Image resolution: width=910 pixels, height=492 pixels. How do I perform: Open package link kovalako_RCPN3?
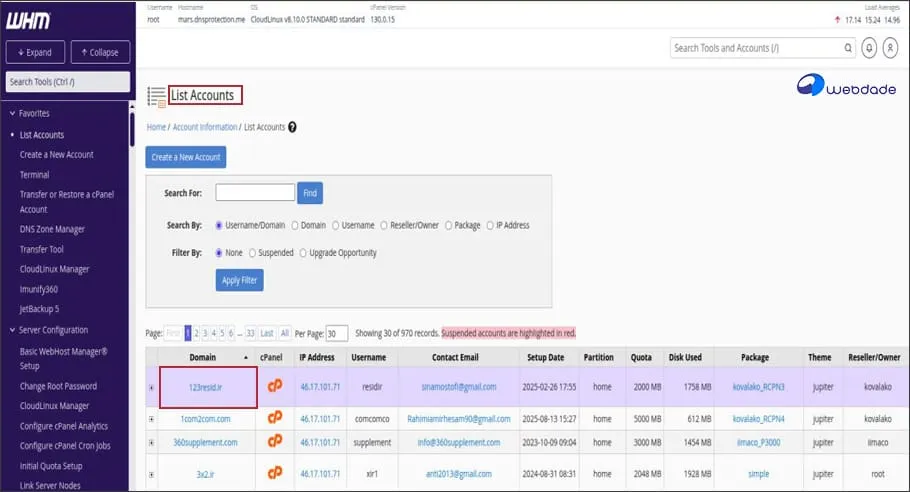758,386
